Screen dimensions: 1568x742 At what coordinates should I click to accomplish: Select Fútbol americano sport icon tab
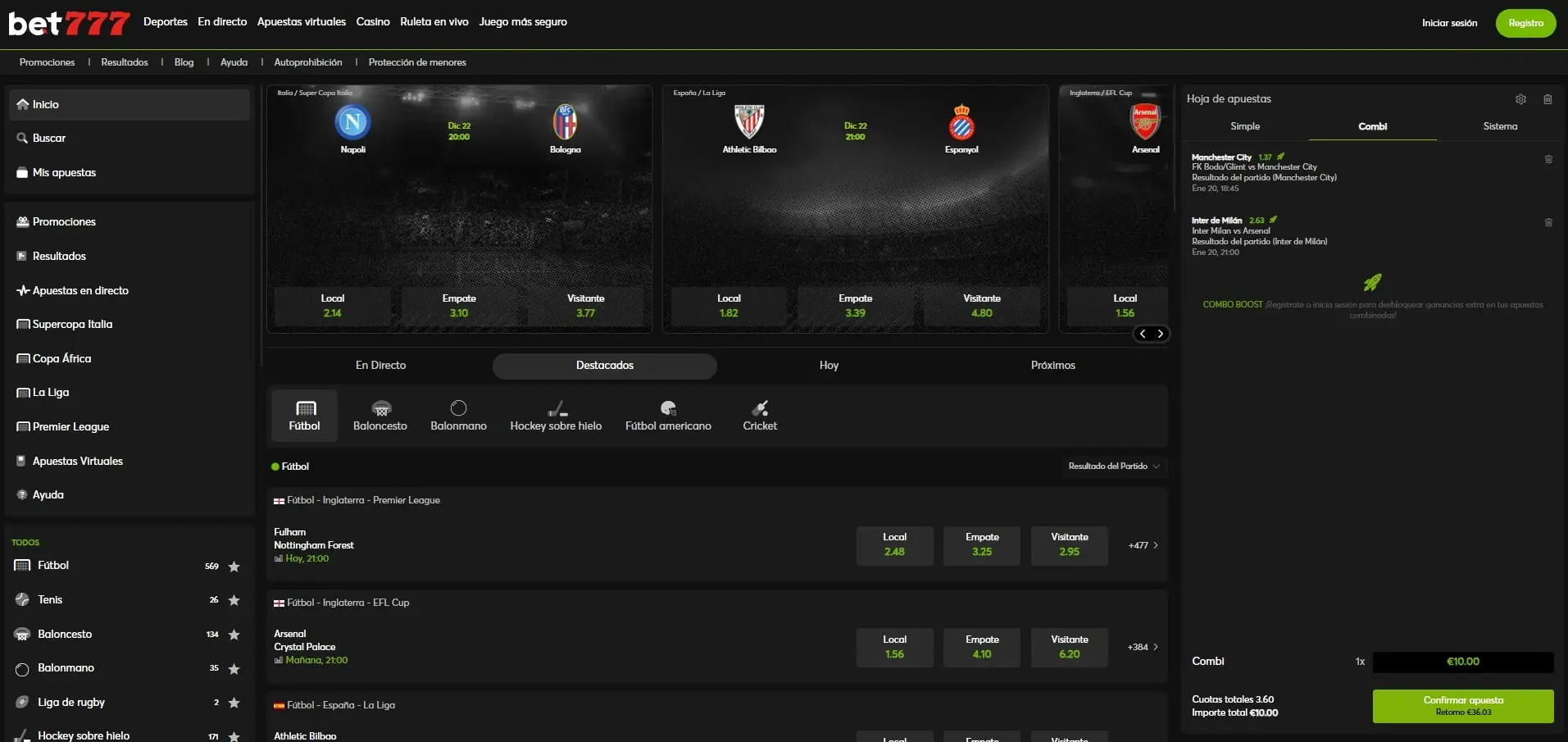(x=668, y=416)
